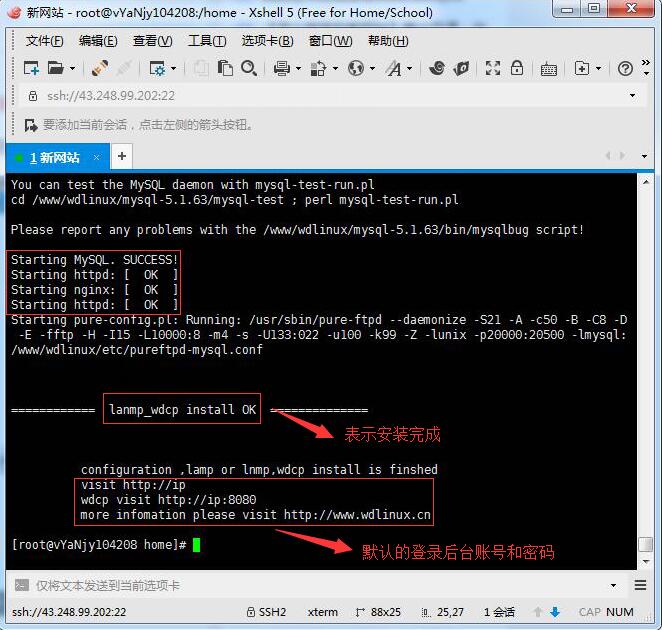Click the Open Session folder icon
662x630 pixels.
click(55, 68)
